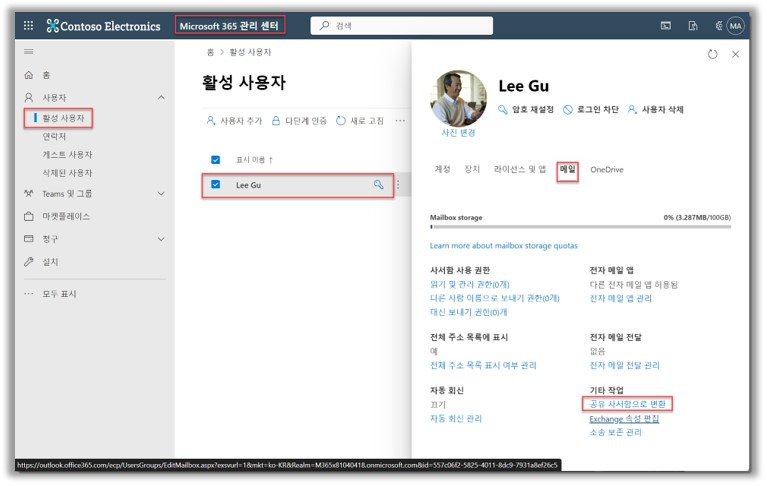This screenshot has width=767, height=486.
Task: Switch to the 라이선스 및 앱 tab
Action: [x=520, y=169]
